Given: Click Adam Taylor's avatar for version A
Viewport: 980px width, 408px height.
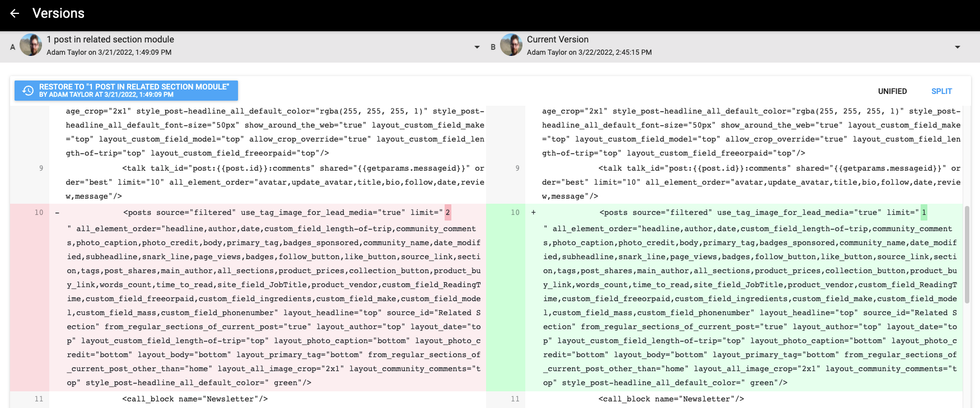Looking at the screenshot, I should pos(31,46).
